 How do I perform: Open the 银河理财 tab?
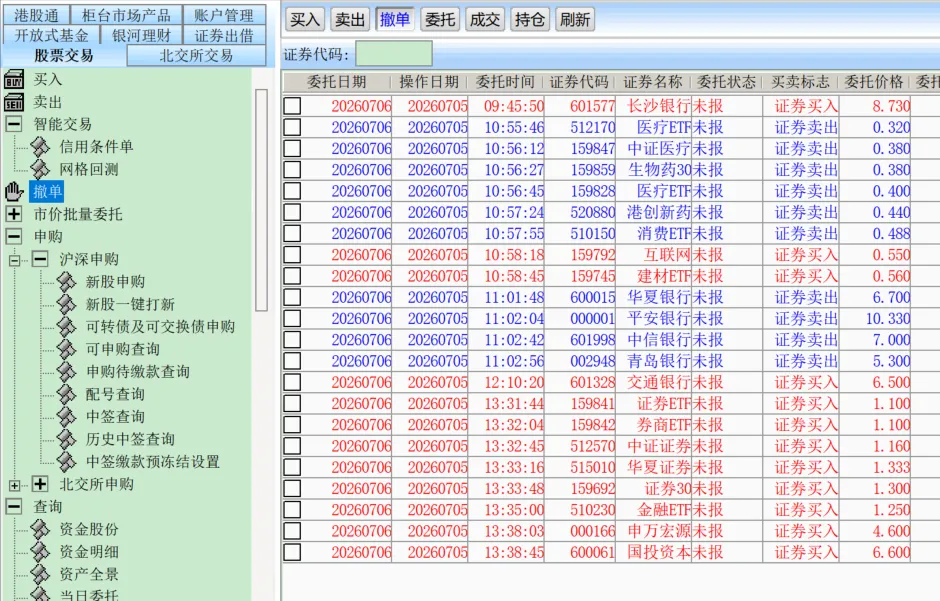[141, 35]
